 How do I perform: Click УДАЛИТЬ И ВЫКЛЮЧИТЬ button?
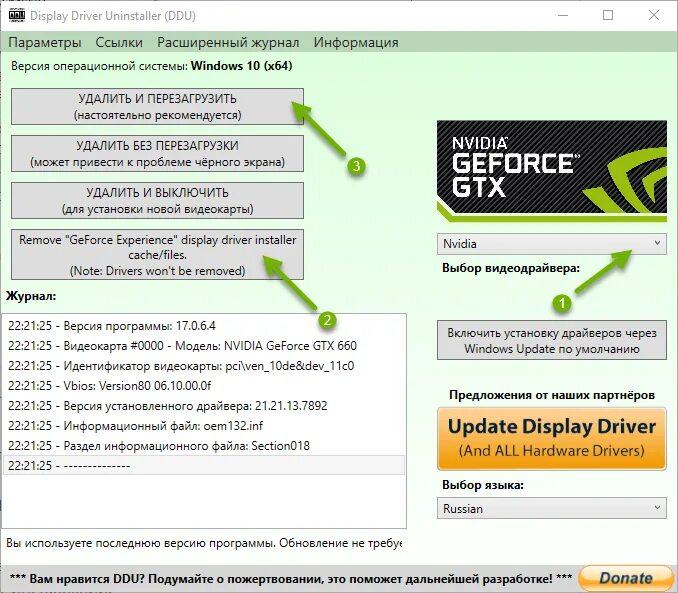click(x=157, y=200)
